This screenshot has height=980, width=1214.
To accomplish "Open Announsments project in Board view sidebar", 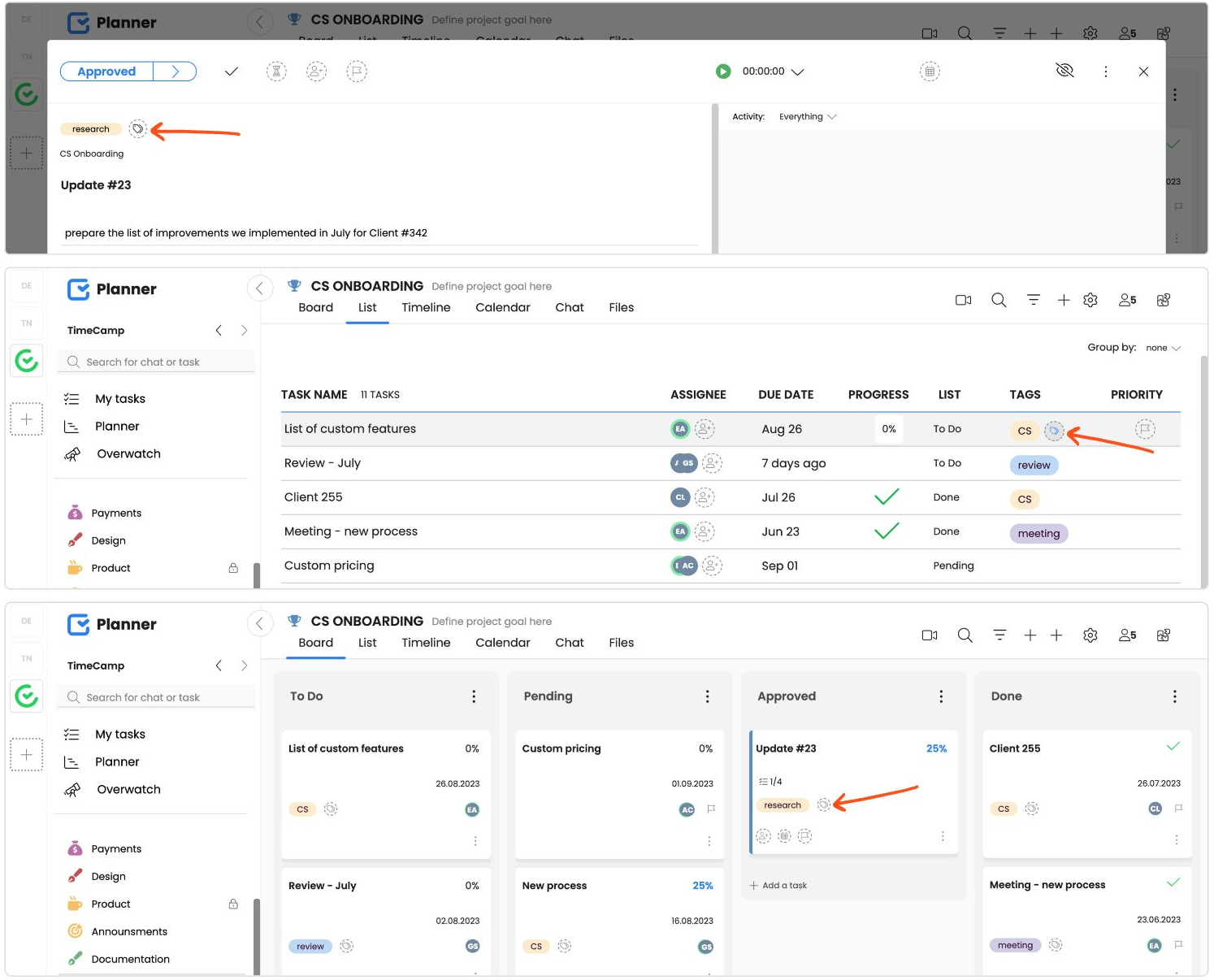I will coord(129,932).
